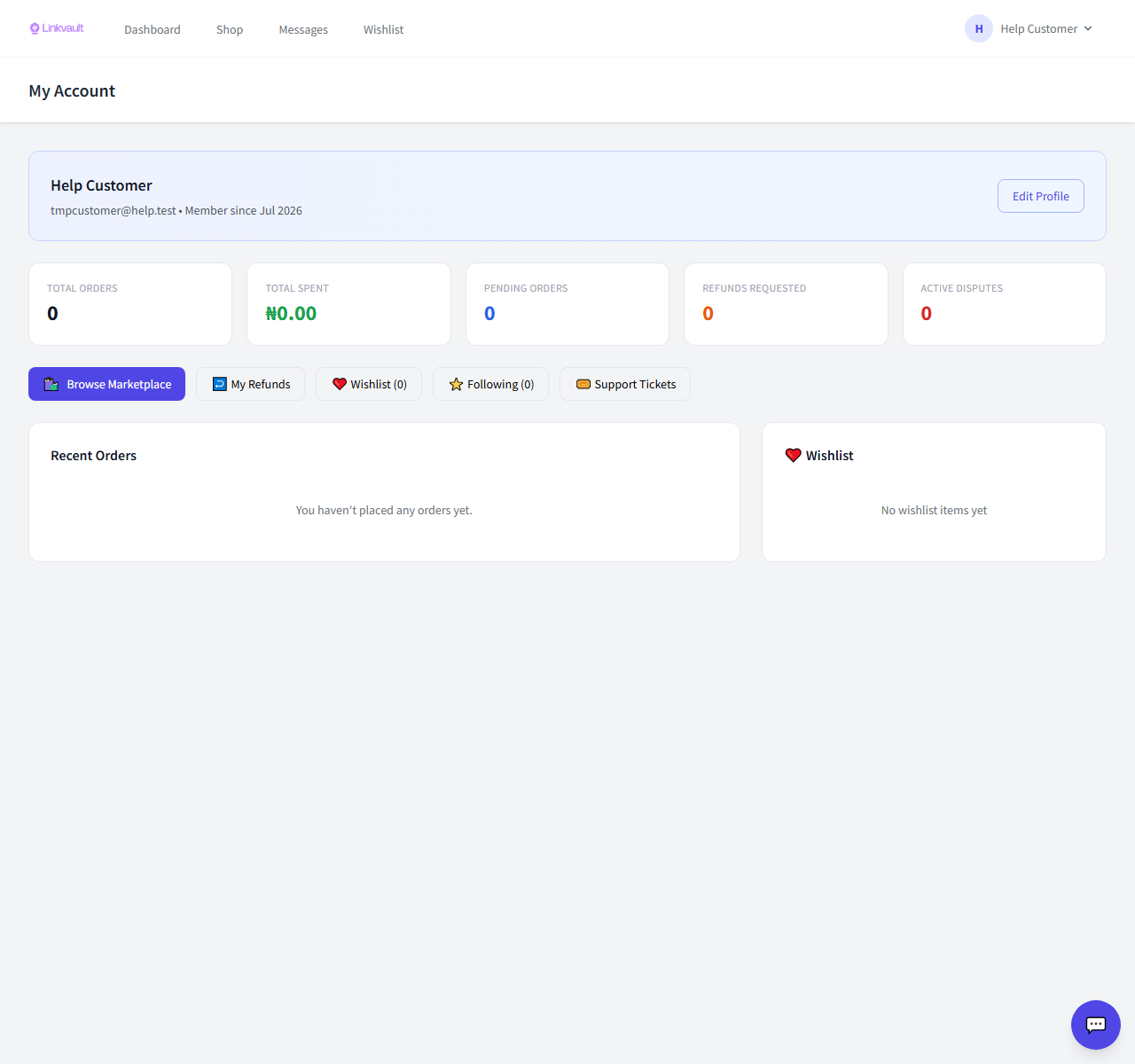Click the Refunds Requested stat card
This screenshot has height=1064, width=1135.
pyautogui.click(x=786, y=304)
